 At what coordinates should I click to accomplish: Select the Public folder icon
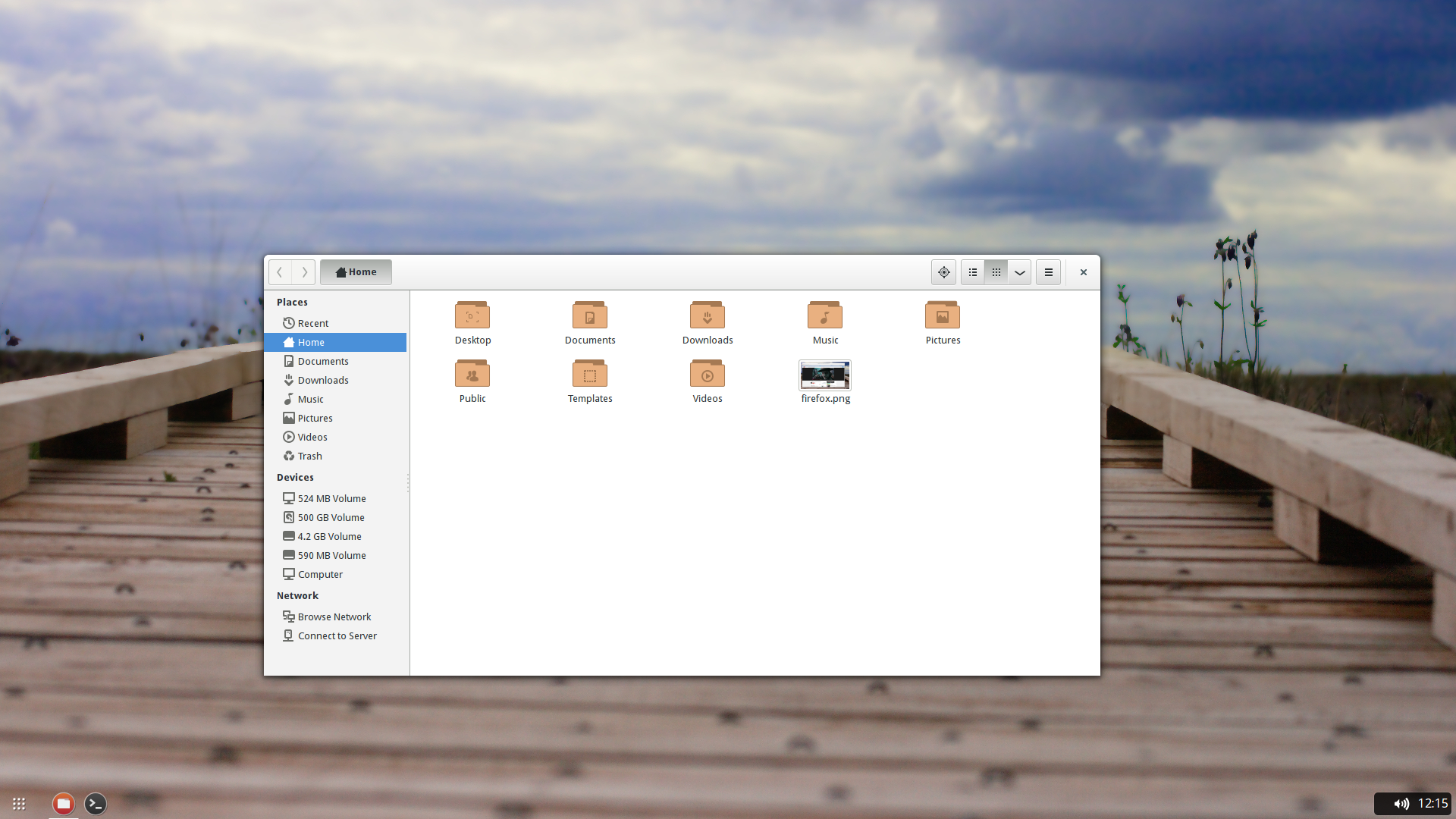472,373
